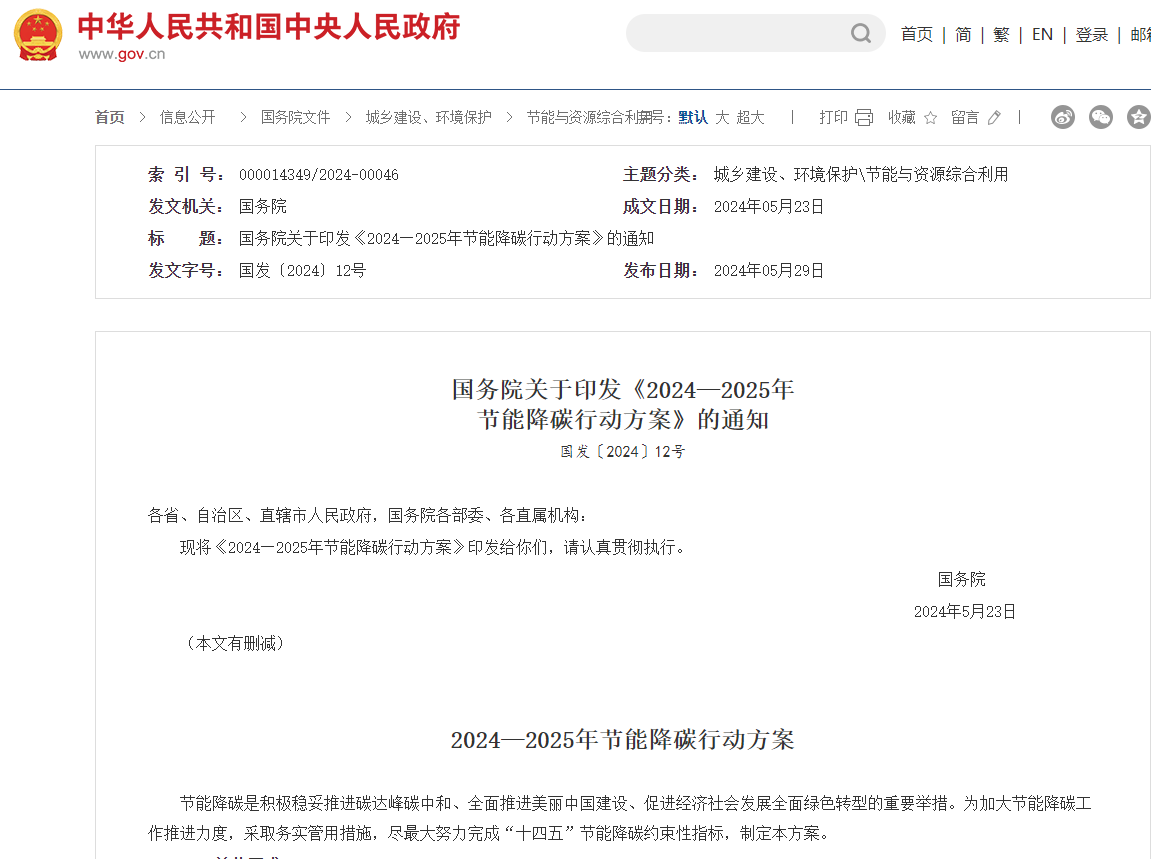Click 打印 print label

[833, 117]
